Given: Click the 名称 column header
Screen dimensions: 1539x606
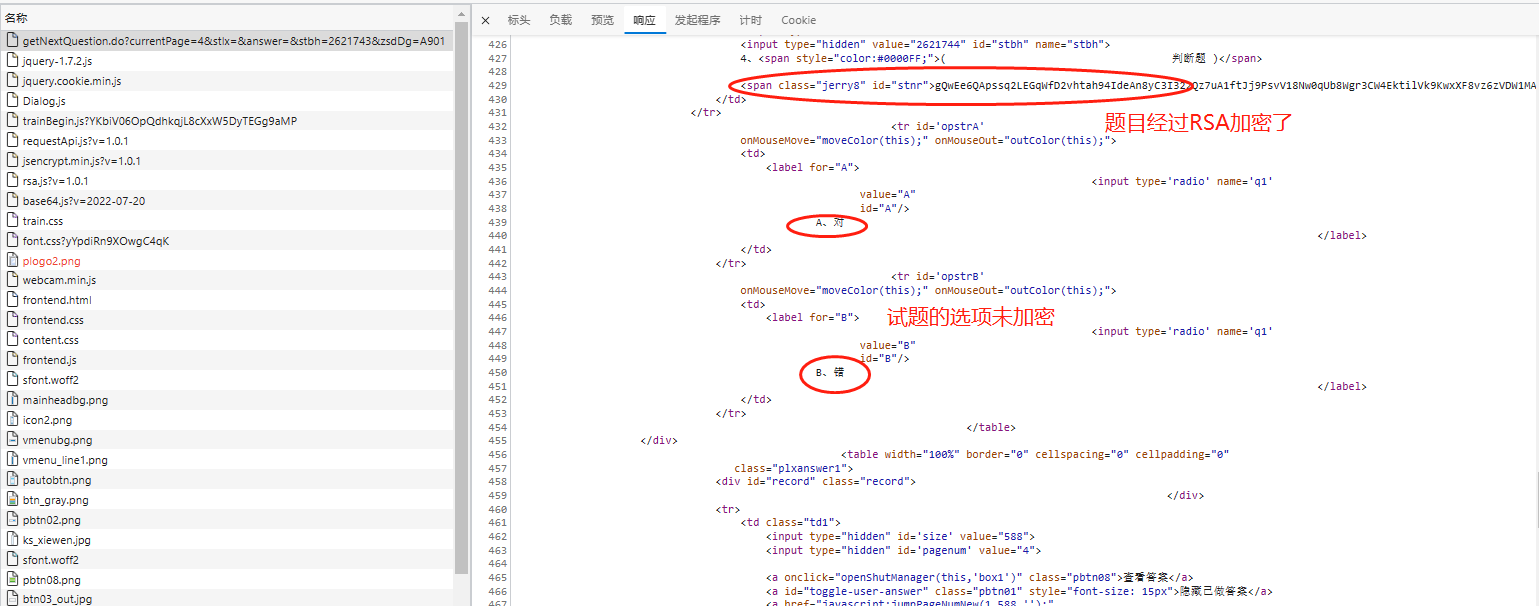Looking at the screenshot, I should coord(17,18).
